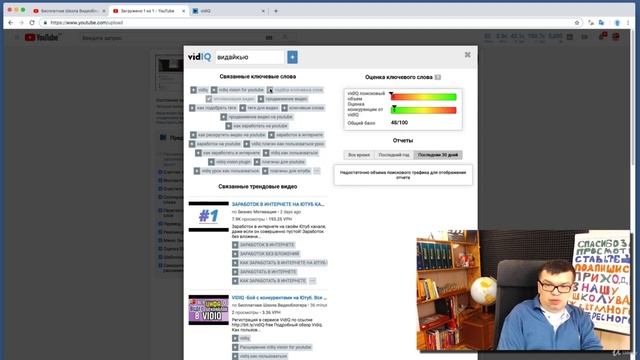Add the 'заработок на youtube' related keyword
The height and width of the screenshot is (360, 640).
click(x=192, y=144)
